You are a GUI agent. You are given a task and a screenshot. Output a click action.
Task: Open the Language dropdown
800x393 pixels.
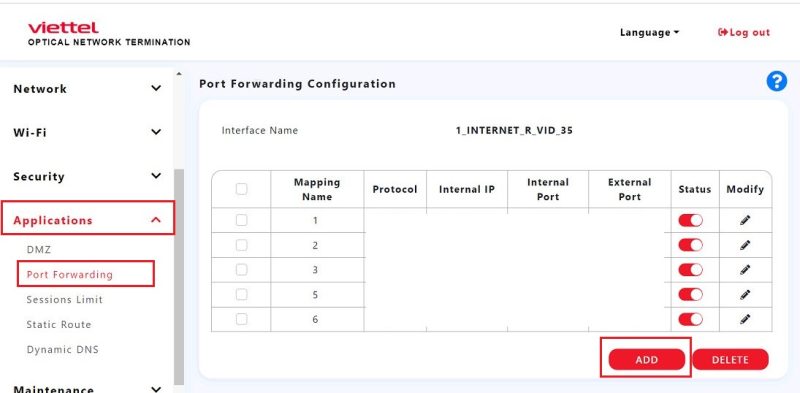649,32
